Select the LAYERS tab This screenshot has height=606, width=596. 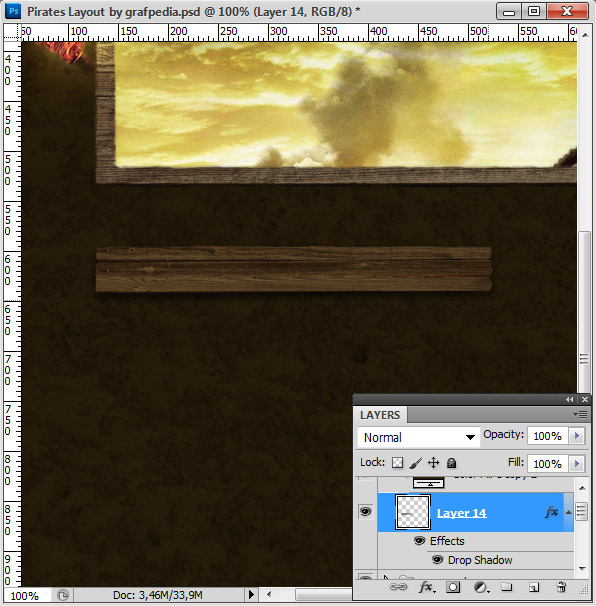click(380, 415)
